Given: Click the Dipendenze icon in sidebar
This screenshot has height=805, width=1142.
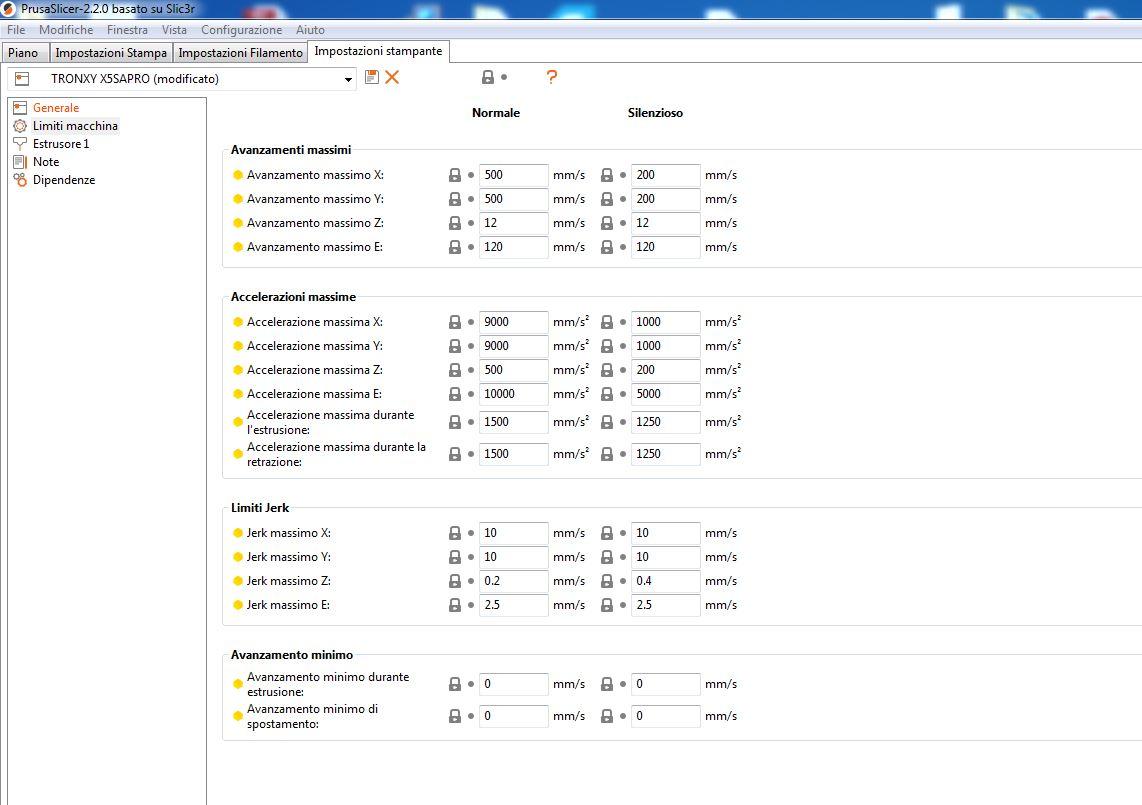Looking at the screenshot, I should coord(20,180).
